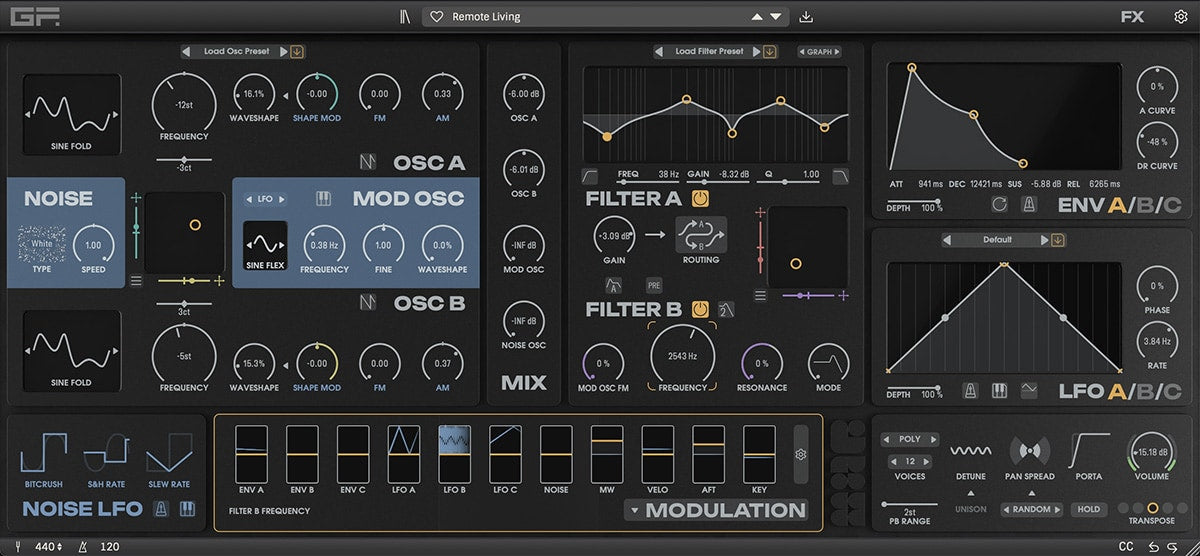Open the modulation settings gear
The image size is (1200, 556).
tap(801, 454)
